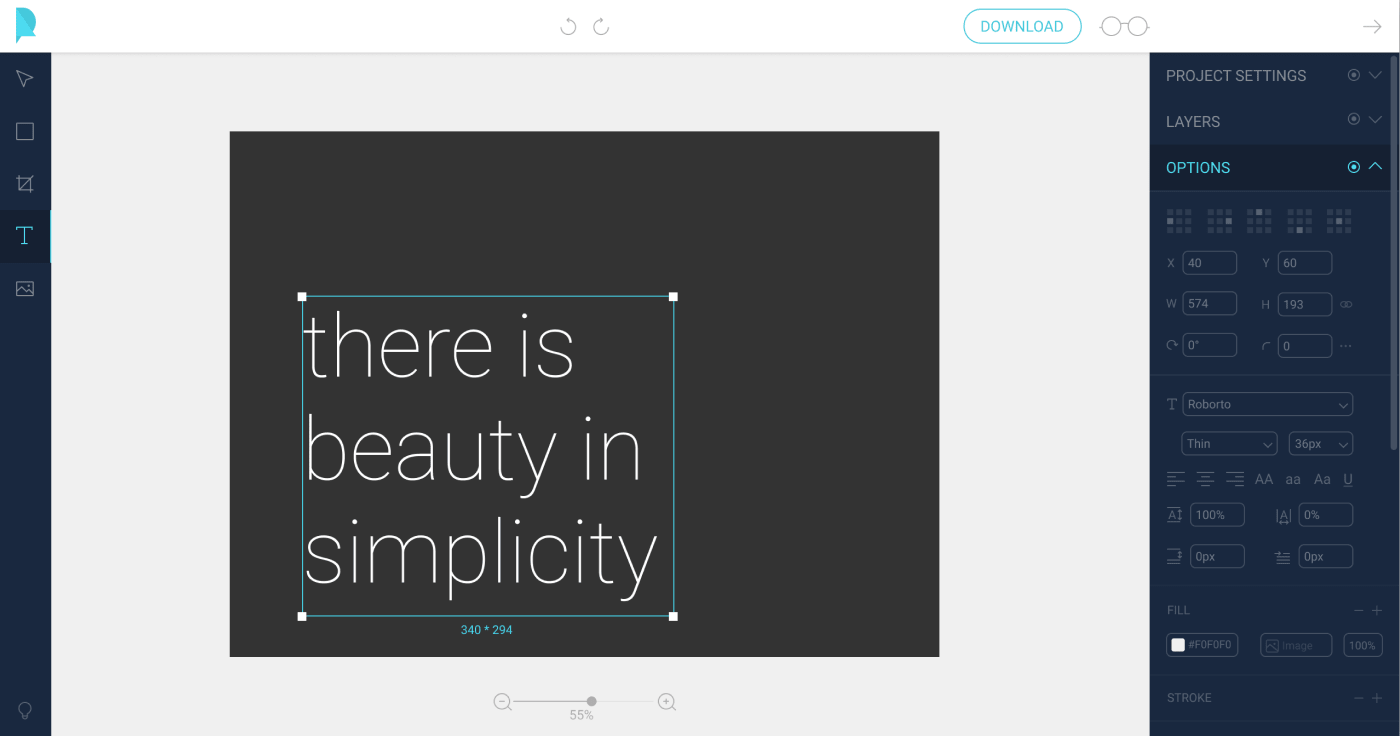Click the zoom slider handle
The image size is (1400, 736).
point(592,701)
